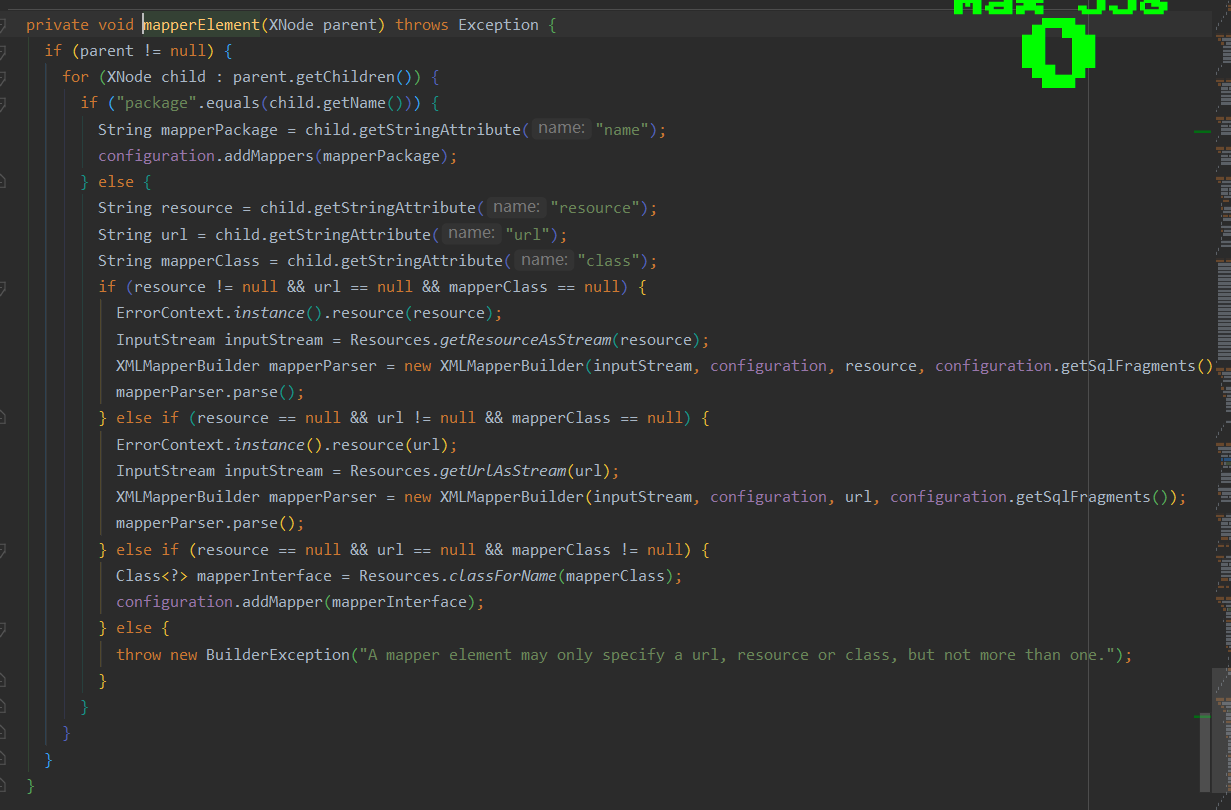Click 'String url' variable declaration
Viewport: 1231px width, 810px height.
tap(143, 234)
